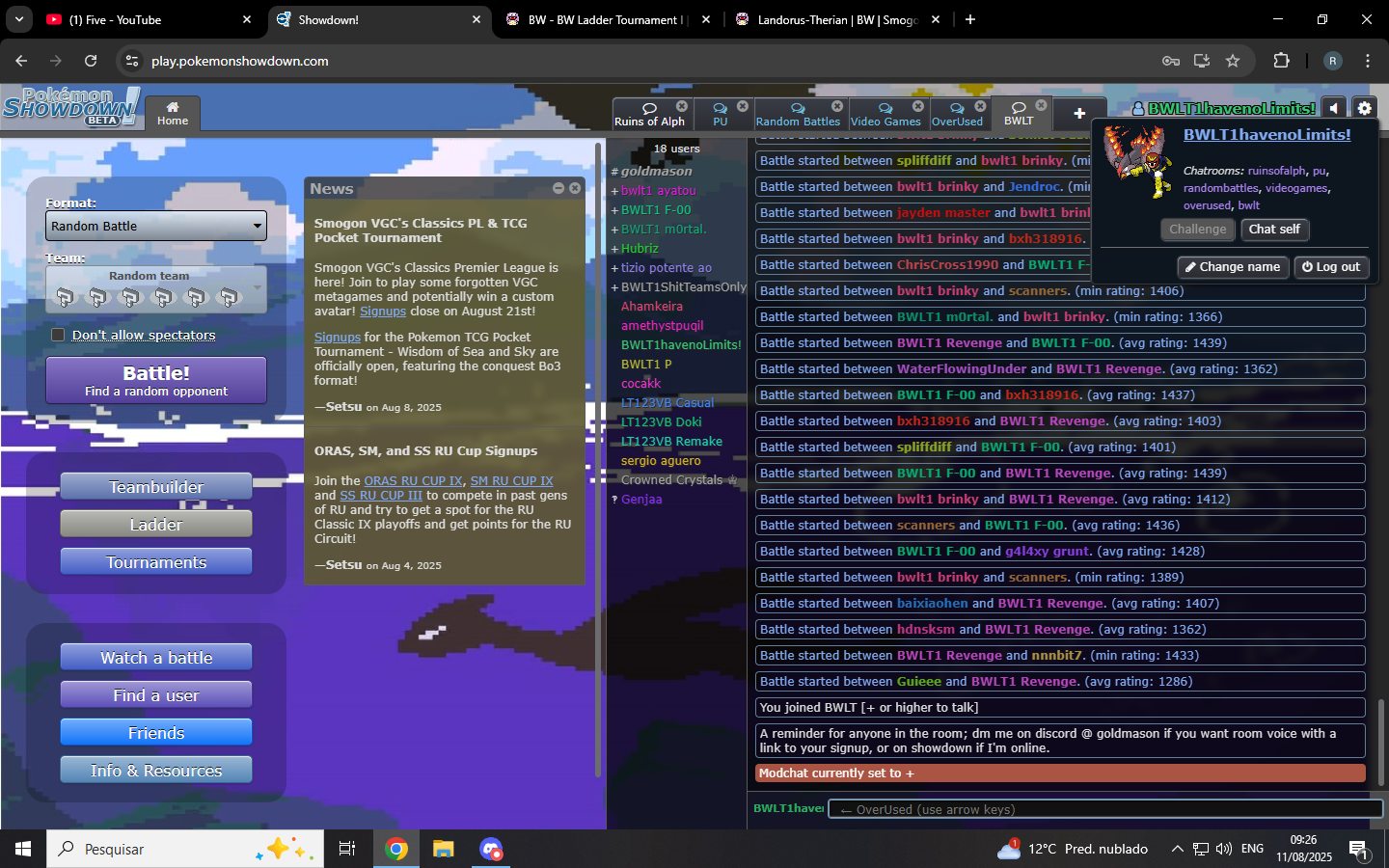Open Chrome from the Windows taskbar

coord(396,849)
